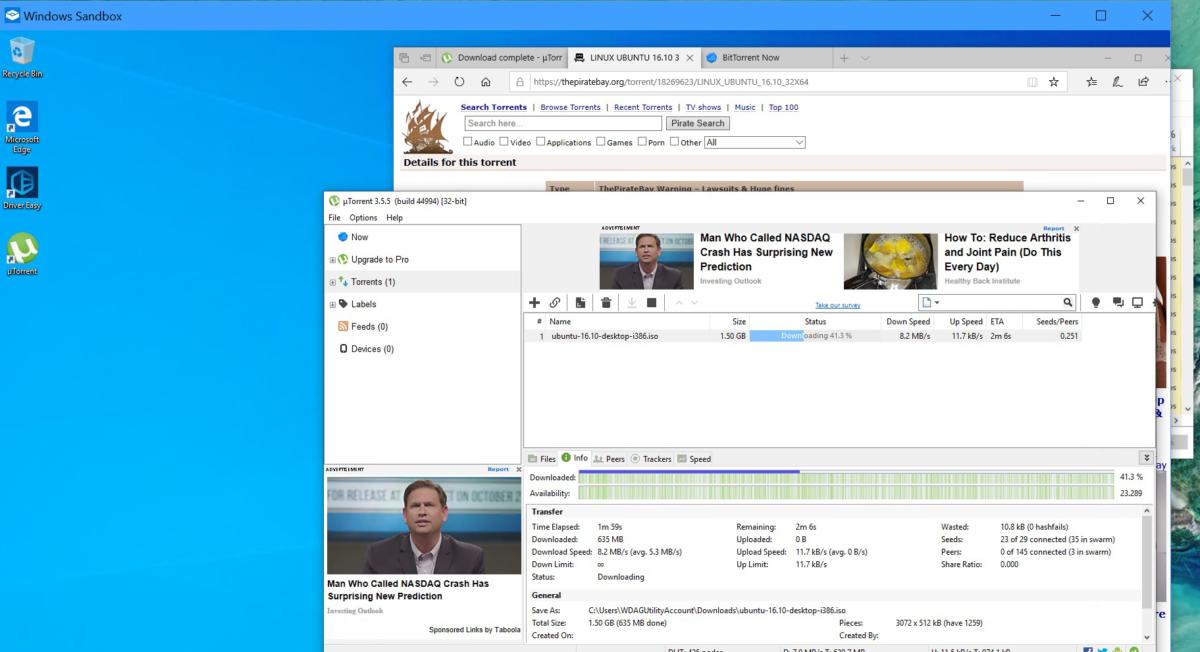The height and width of the screenshot is (652, 1200).
Task: Open search provider dropdown in uTorrent
Action: (x=931, y=302)
